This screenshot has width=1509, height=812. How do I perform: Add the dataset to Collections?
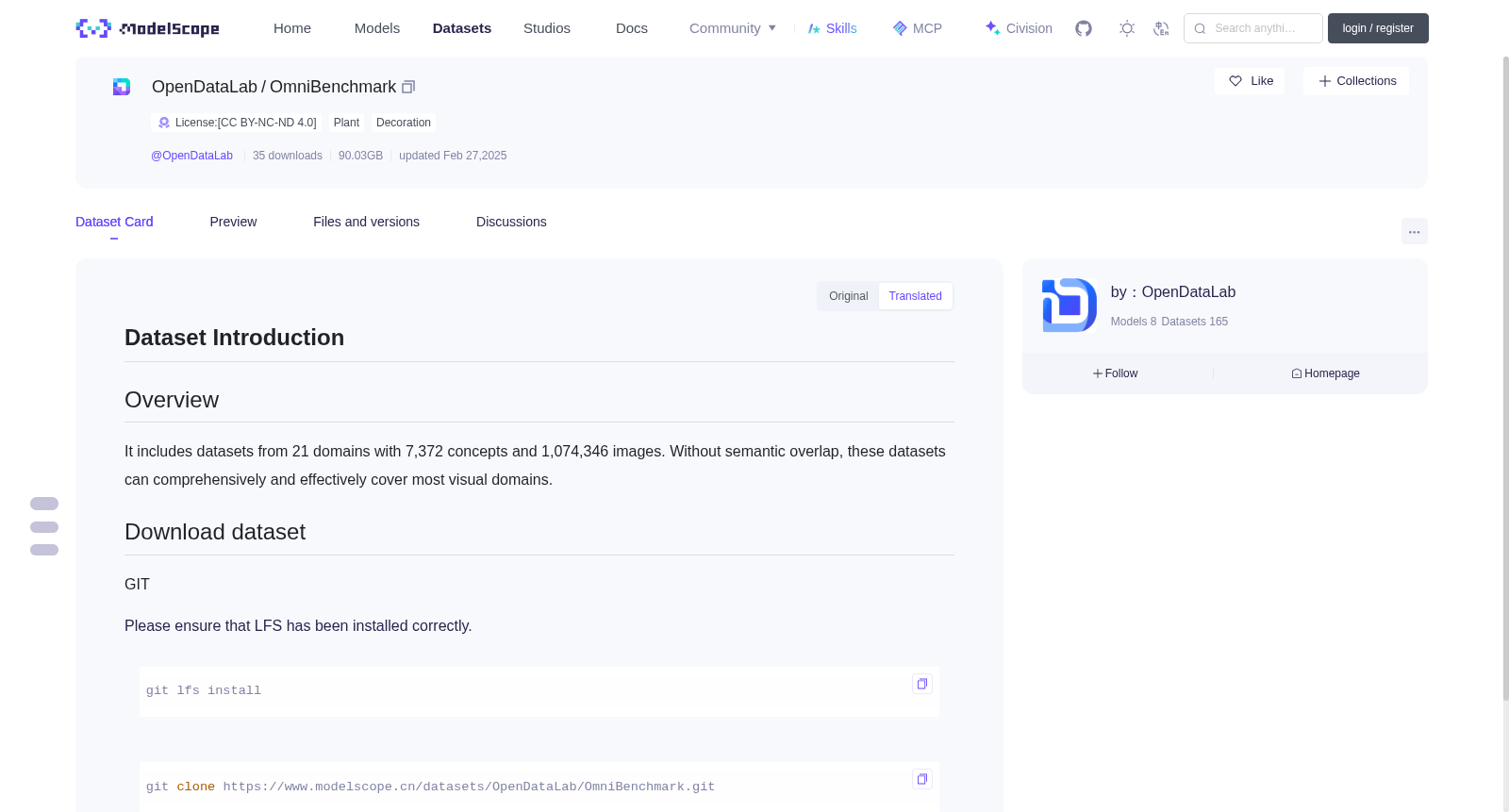1356,81
